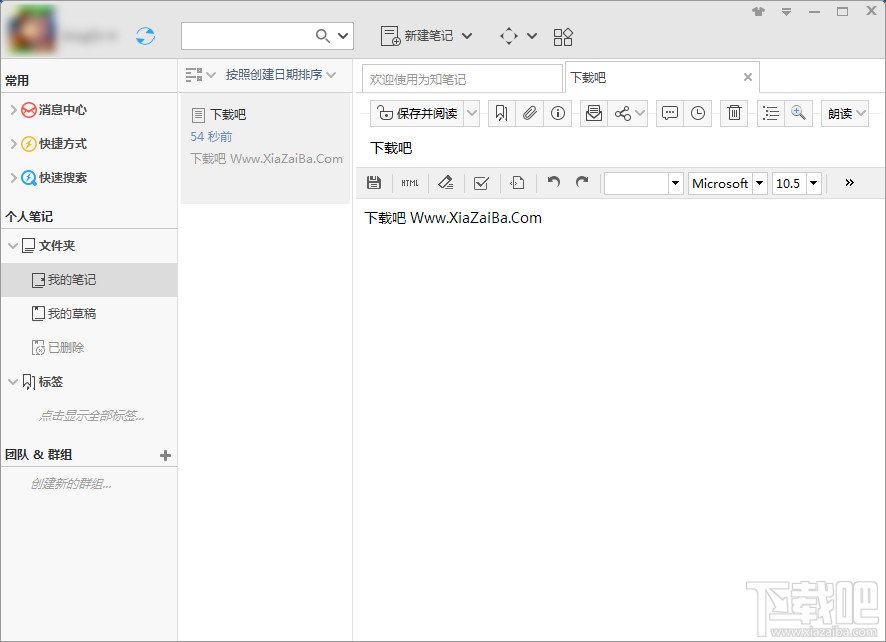Click the HTML editing mode icon
Screen dimensions: 886x642
[x=409, y=183]
